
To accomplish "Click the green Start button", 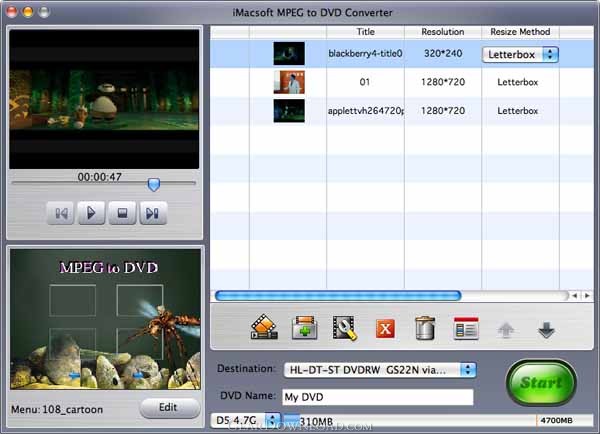I will 541,382.
